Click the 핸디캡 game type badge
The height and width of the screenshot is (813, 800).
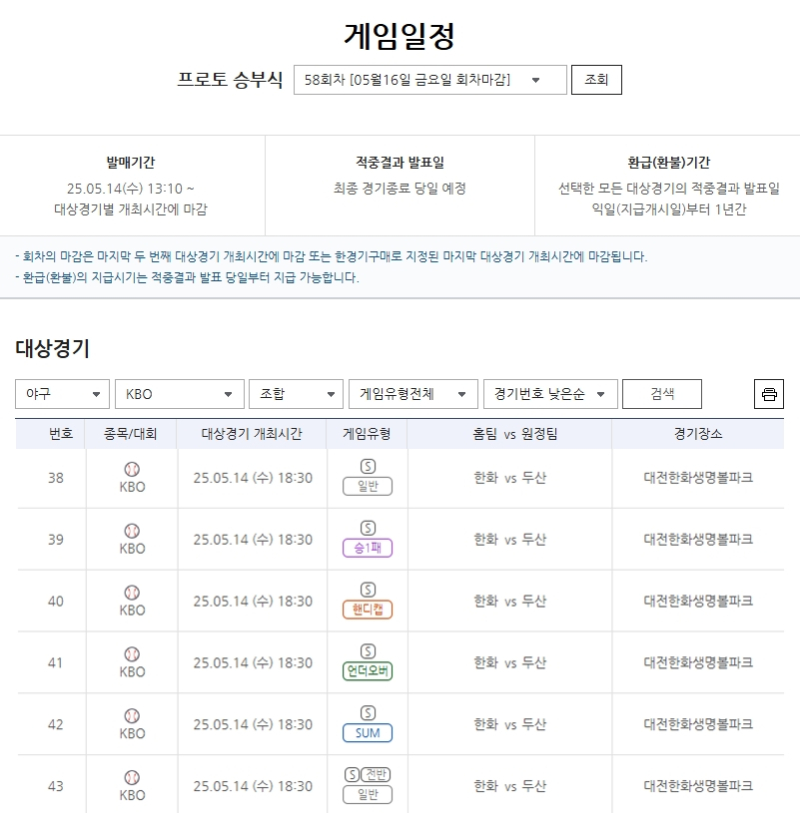click(x=367, y=610)
